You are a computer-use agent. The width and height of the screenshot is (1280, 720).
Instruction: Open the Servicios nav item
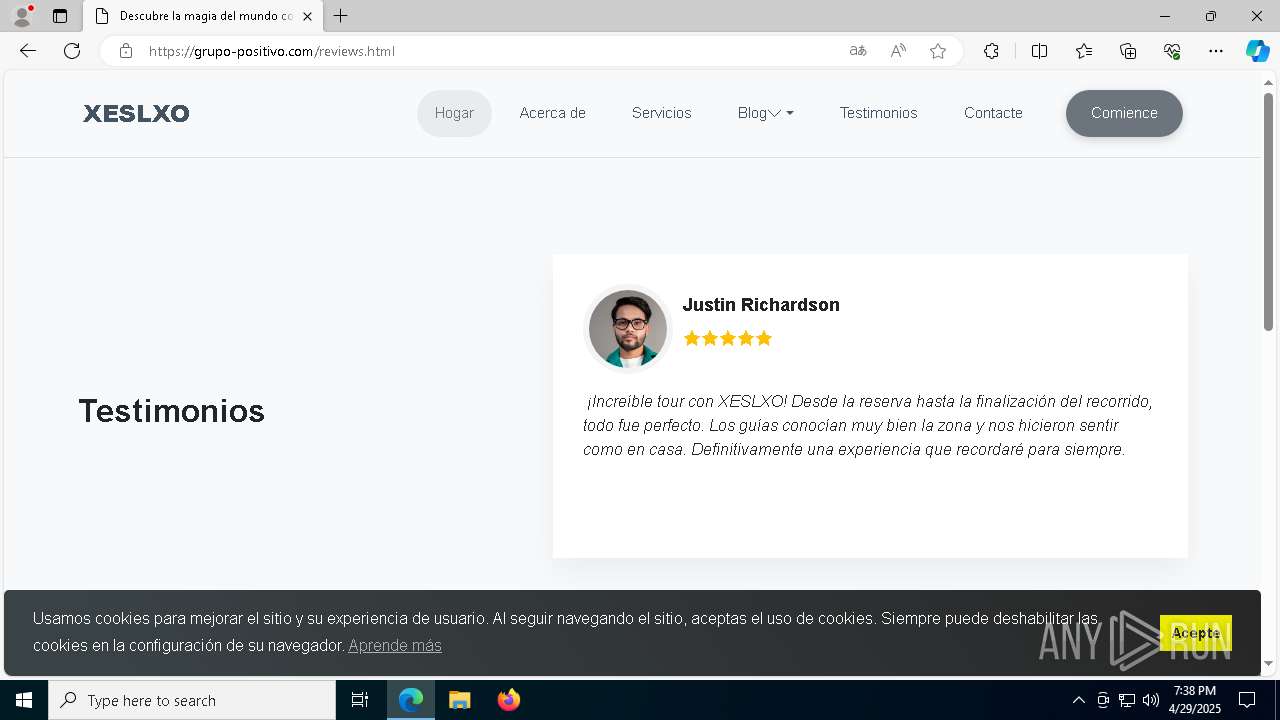point(661,113)
